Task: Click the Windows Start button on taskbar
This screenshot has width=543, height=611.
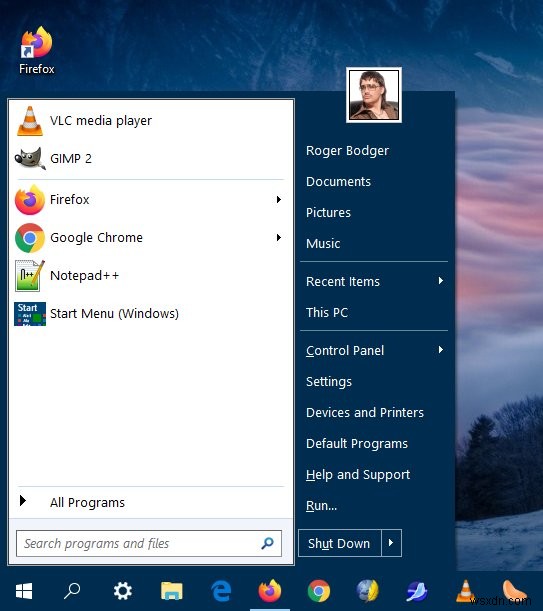Action: click(x=24, y=591)
